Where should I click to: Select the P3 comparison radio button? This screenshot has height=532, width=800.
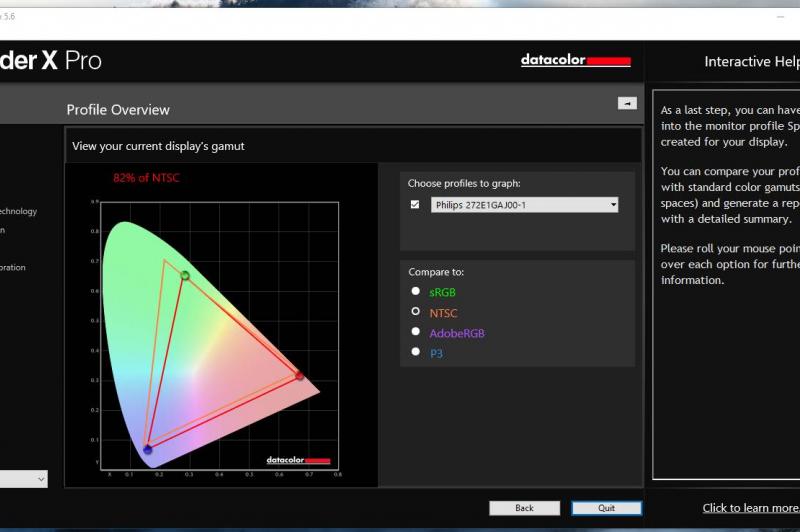(x=415, y=351)
